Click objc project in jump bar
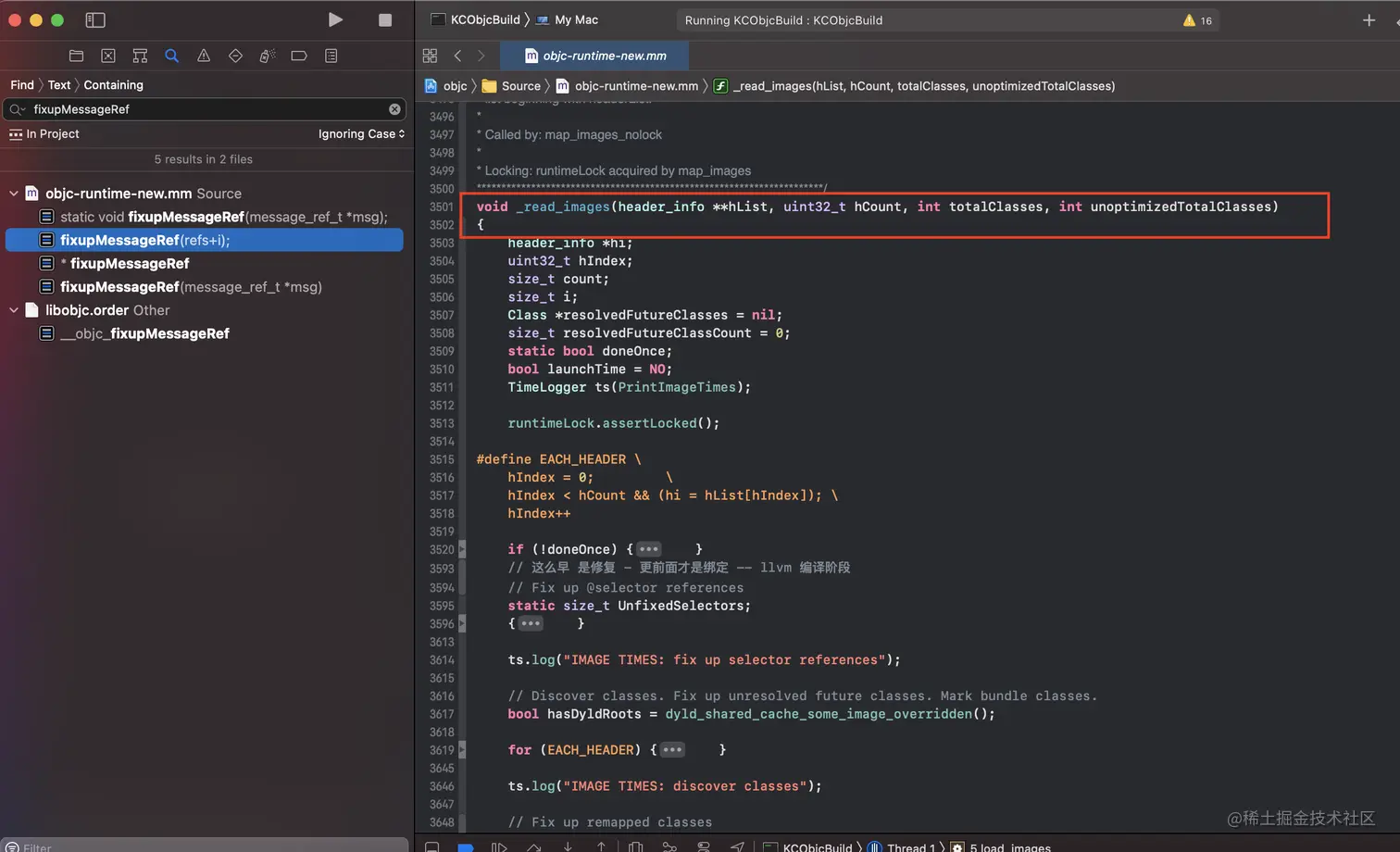This screenshot has height=852, width=1400. 446,85
